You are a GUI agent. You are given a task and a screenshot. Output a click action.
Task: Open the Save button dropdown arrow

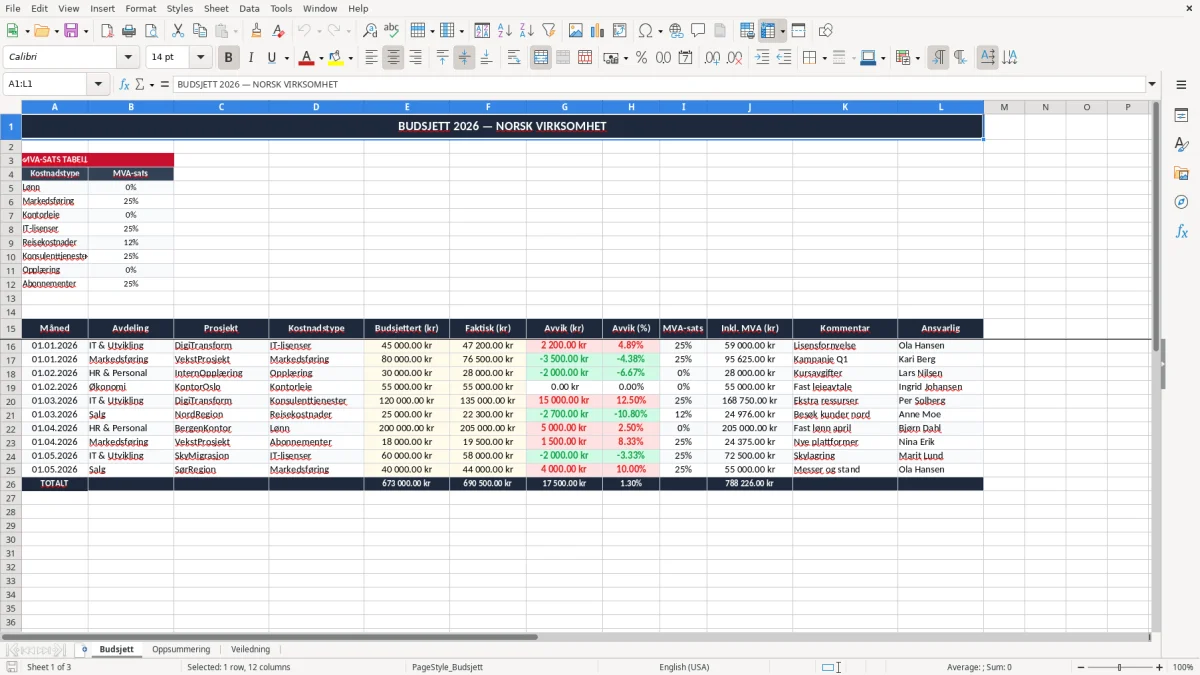click(85, 31)
